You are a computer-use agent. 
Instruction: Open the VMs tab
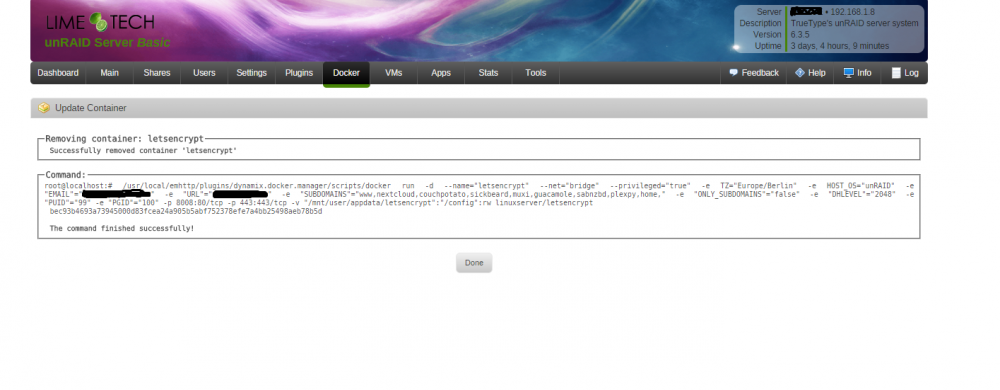[393, 73]
